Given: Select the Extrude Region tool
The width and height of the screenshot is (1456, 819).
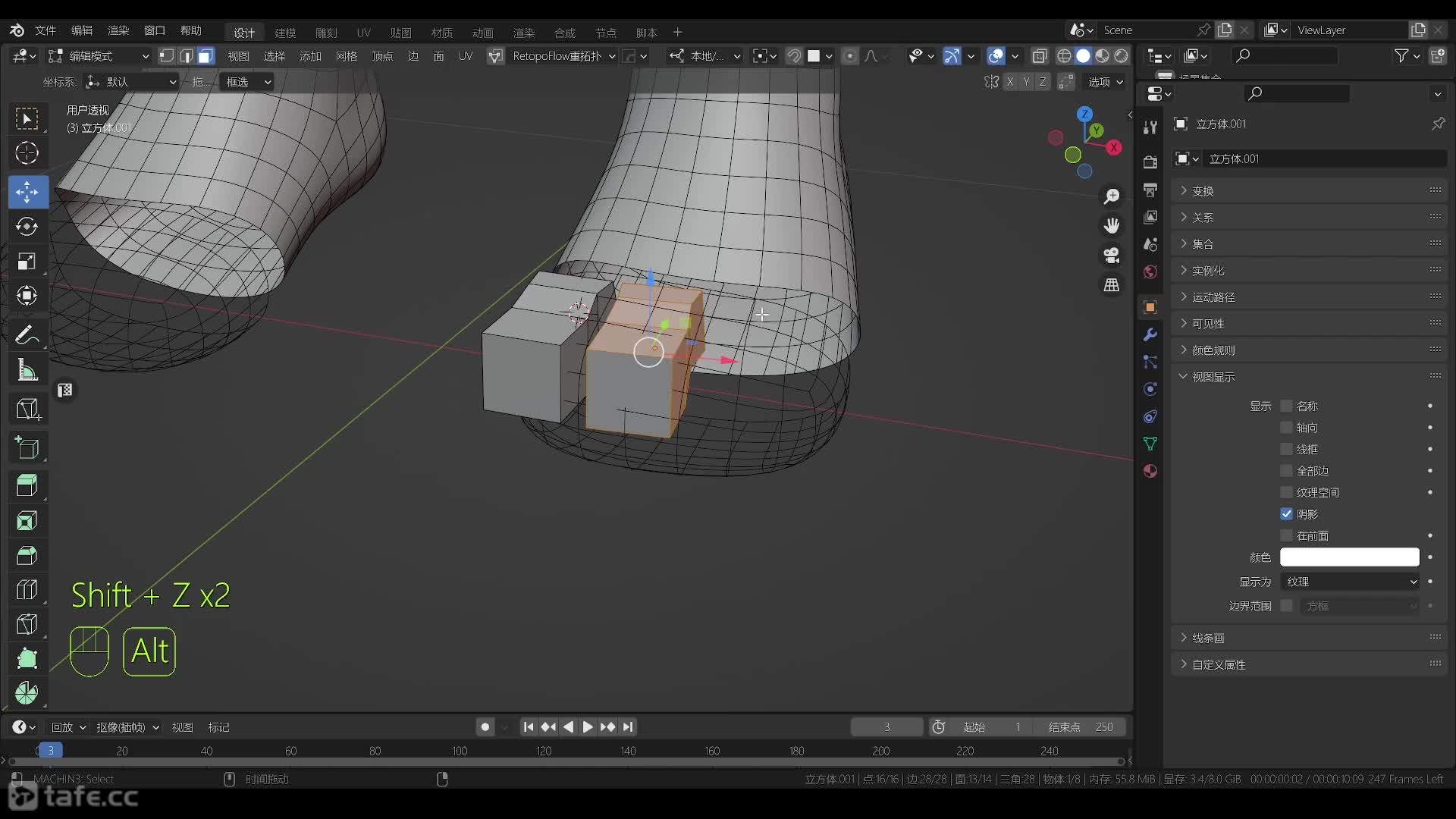Looking at the screenshot, I should point(27,485).
